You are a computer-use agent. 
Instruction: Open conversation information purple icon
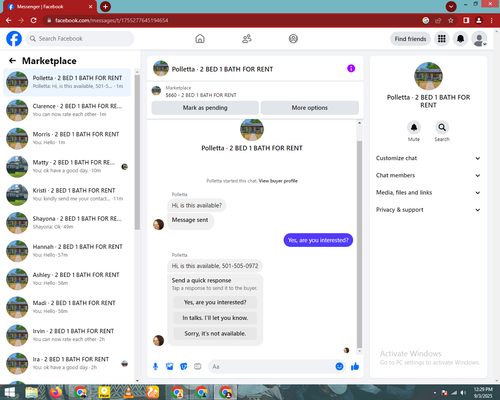pyautogui.click(x=351, y=68)
